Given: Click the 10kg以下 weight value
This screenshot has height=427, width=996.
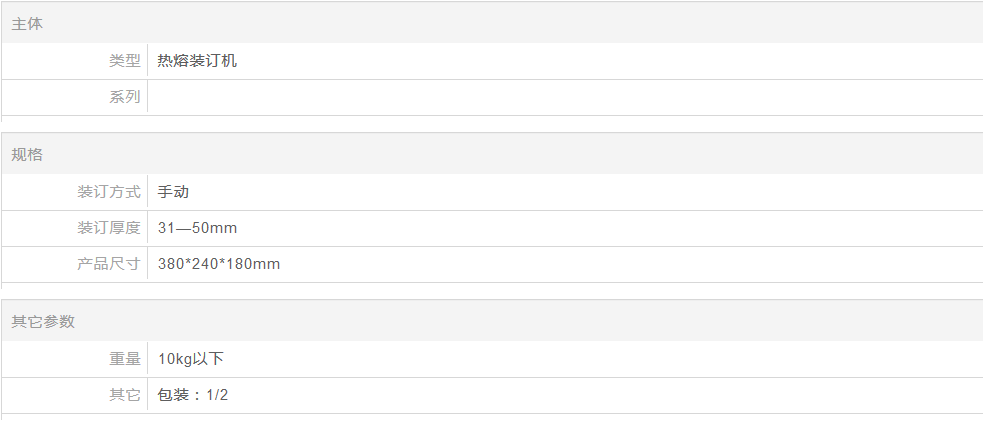Looking at the screenshot, I should (191, 359).
